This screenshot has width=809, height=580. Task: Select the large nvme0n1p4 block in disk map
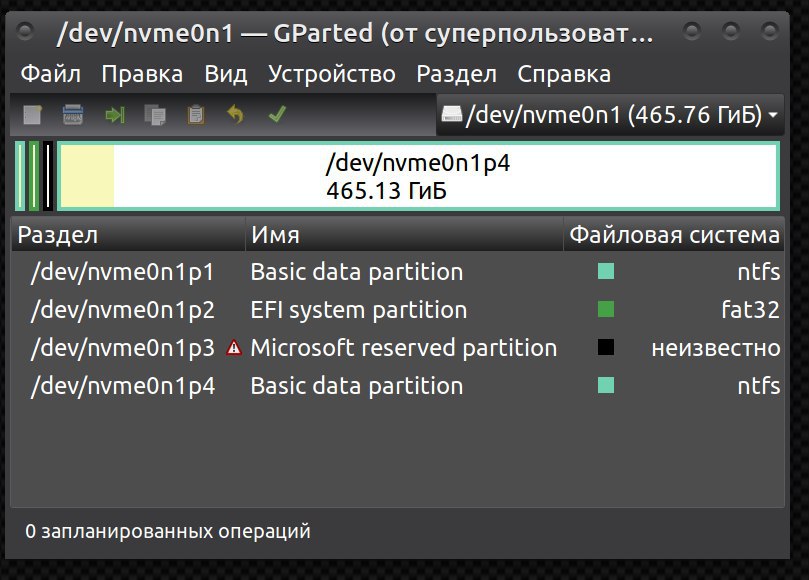(x=418, y=176)
